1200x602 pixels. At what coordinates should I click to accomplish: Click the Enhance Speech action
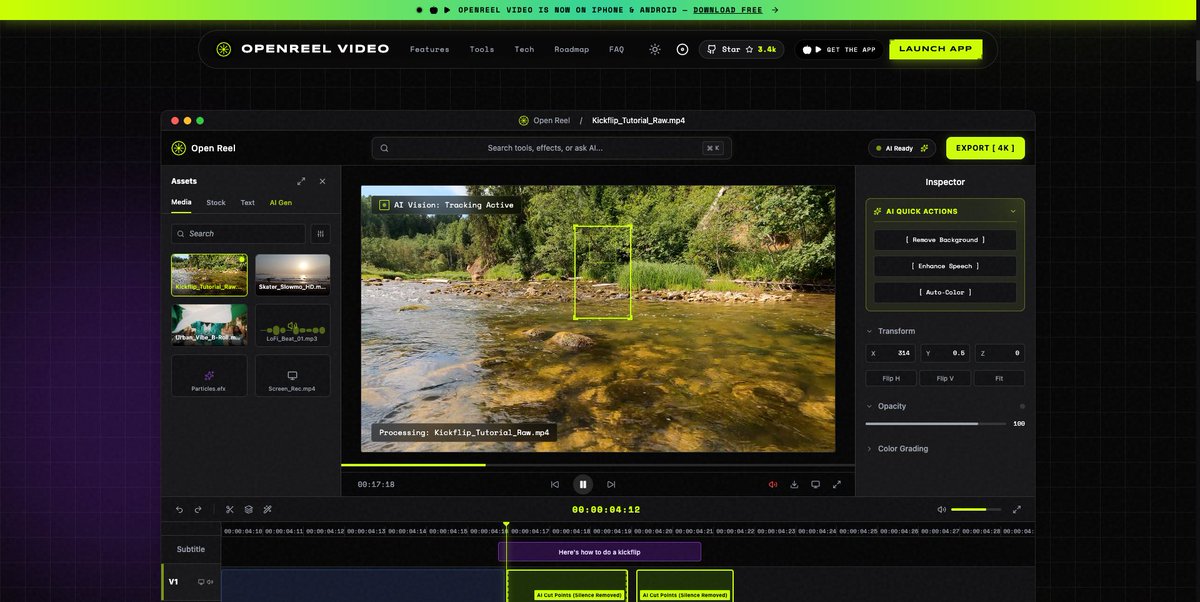[945, 266]
